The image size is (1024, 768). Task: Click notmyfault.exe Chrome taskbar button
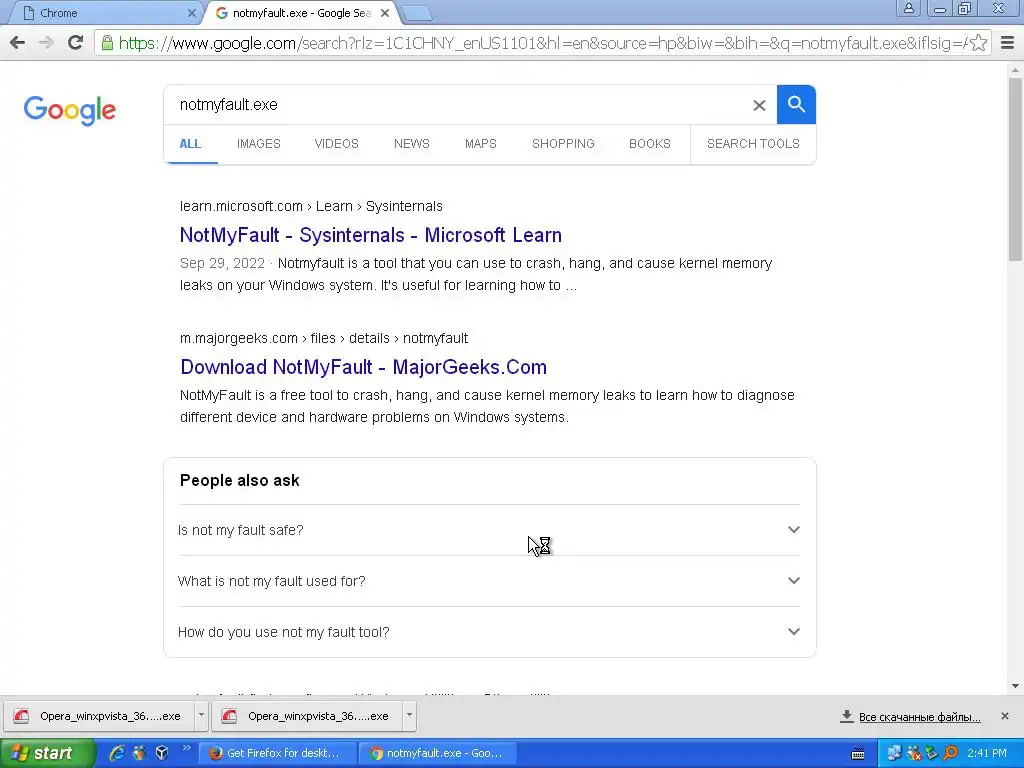click(438, 753)
